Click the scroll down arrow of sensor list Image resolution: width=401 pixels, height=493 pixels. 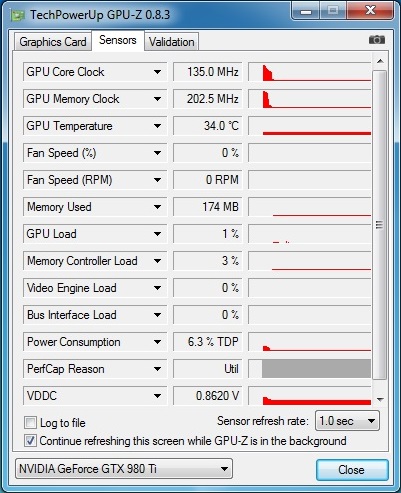380,399
